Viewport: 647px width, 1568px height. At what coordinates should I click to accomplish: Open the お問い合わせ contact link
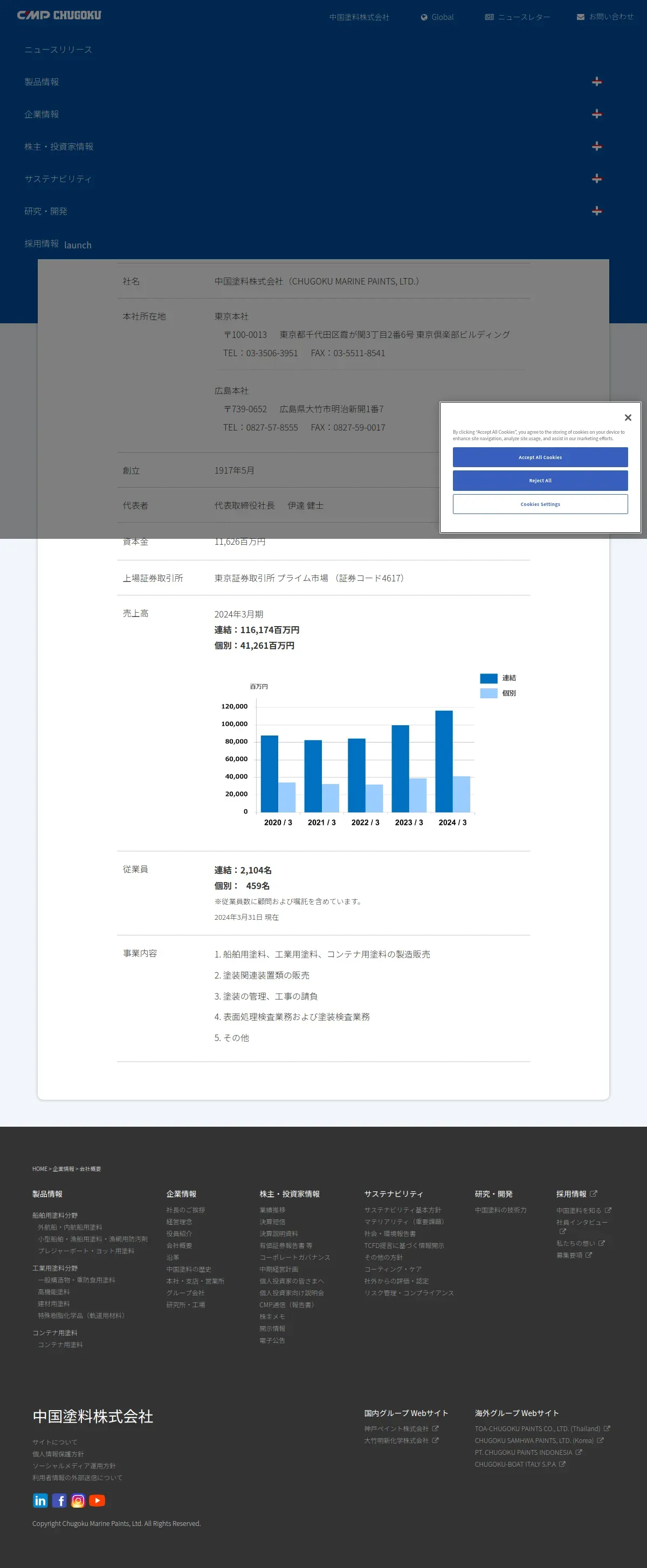[605, 17]
